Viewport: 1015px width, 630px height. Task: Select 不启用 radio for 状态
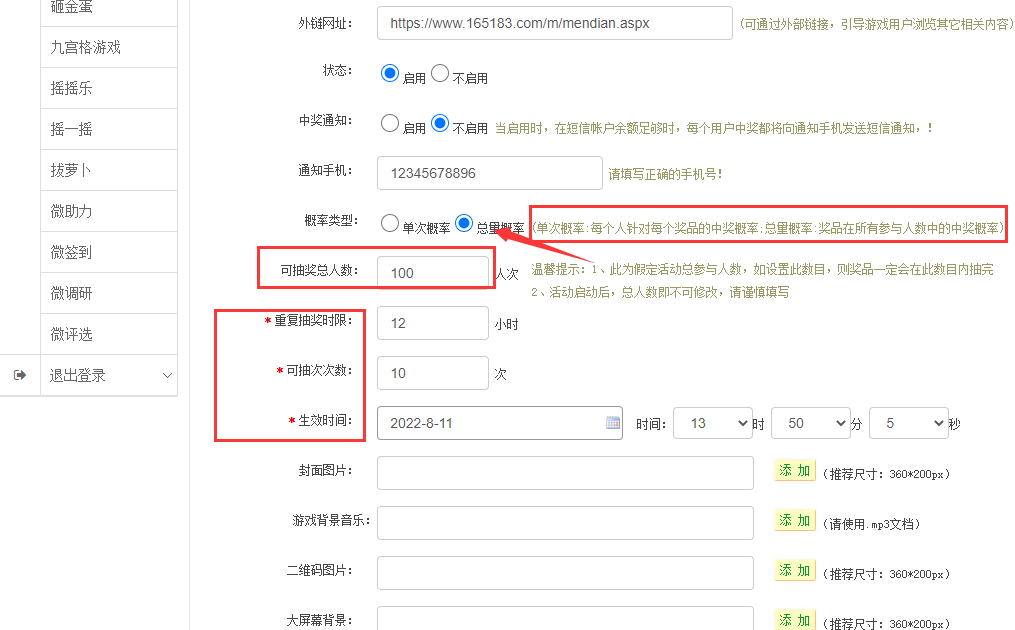tap(440, 73)
